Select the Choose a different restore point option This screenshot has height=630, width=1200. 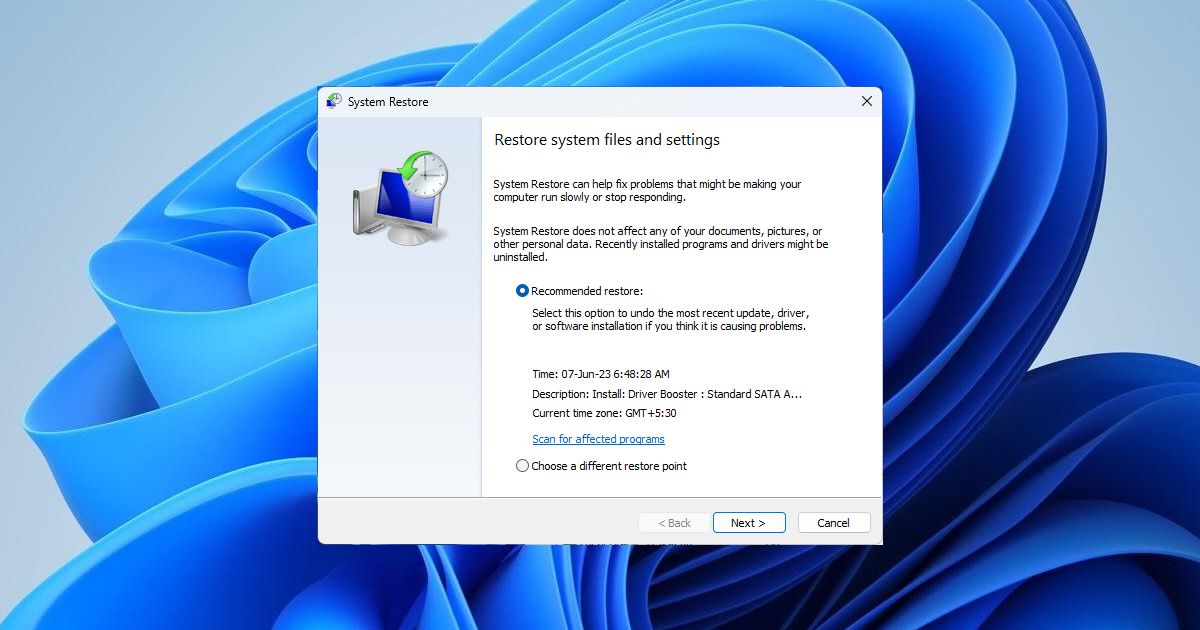pos(522,466)
